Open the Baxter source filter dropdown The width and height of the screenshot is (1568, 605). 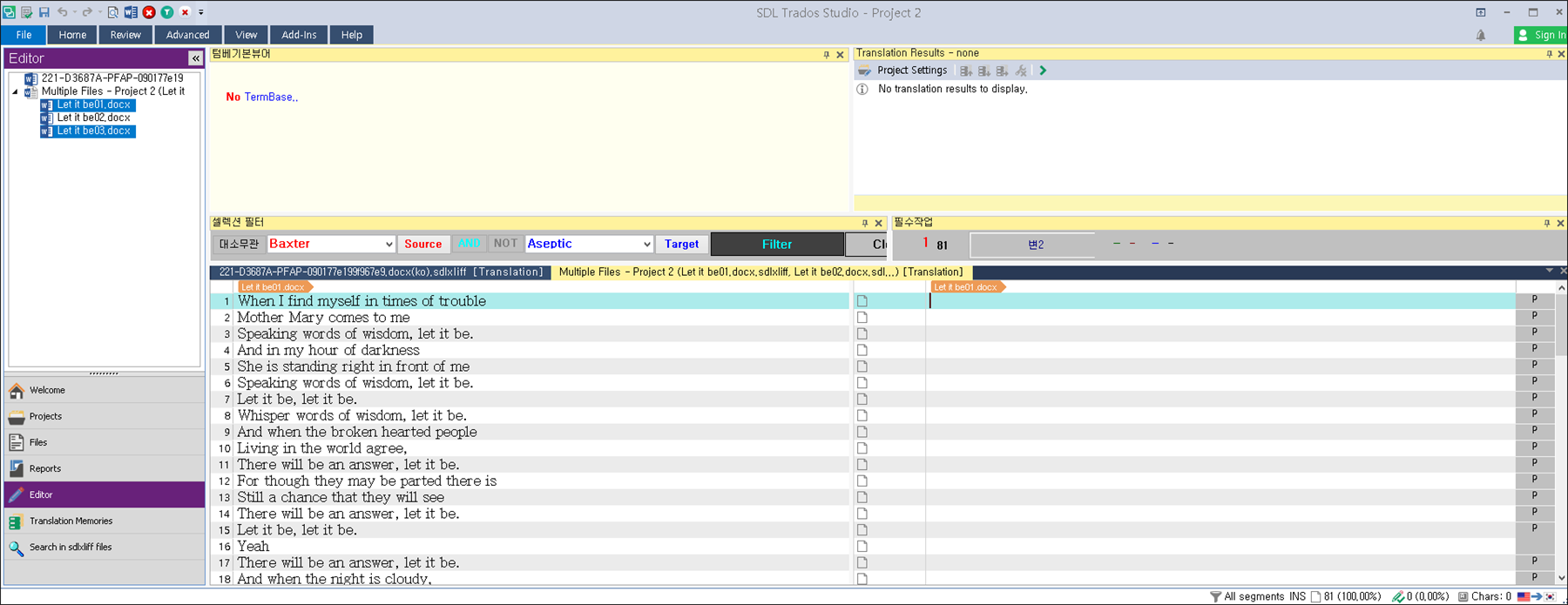tap(389, 245)
